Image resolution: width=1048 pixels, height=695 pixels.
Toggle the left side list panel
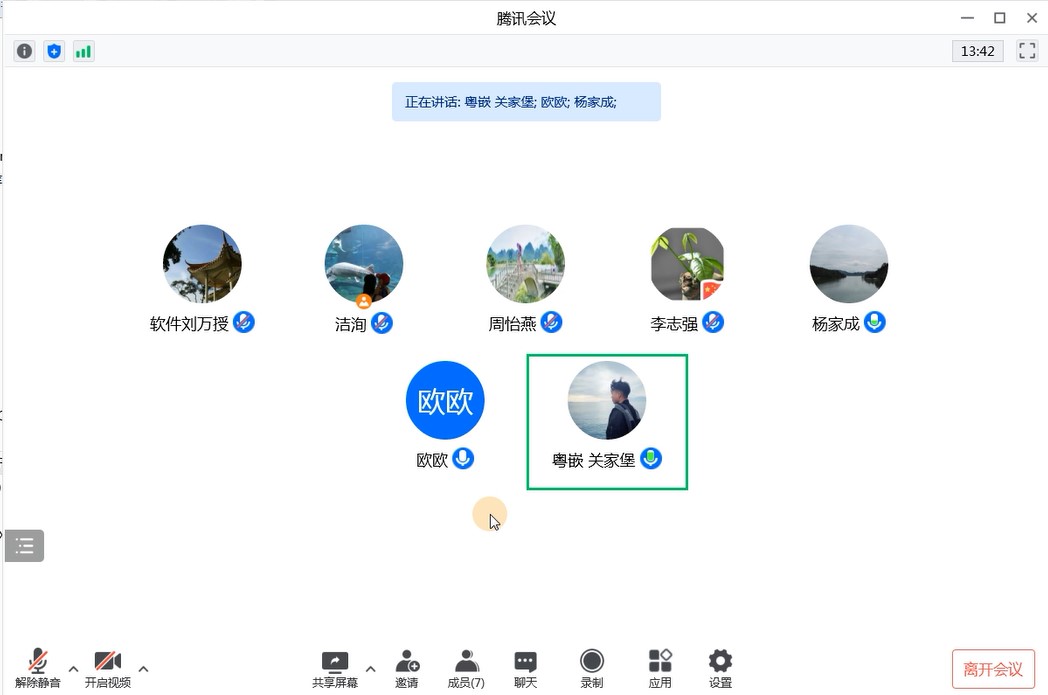coord(25,546)
